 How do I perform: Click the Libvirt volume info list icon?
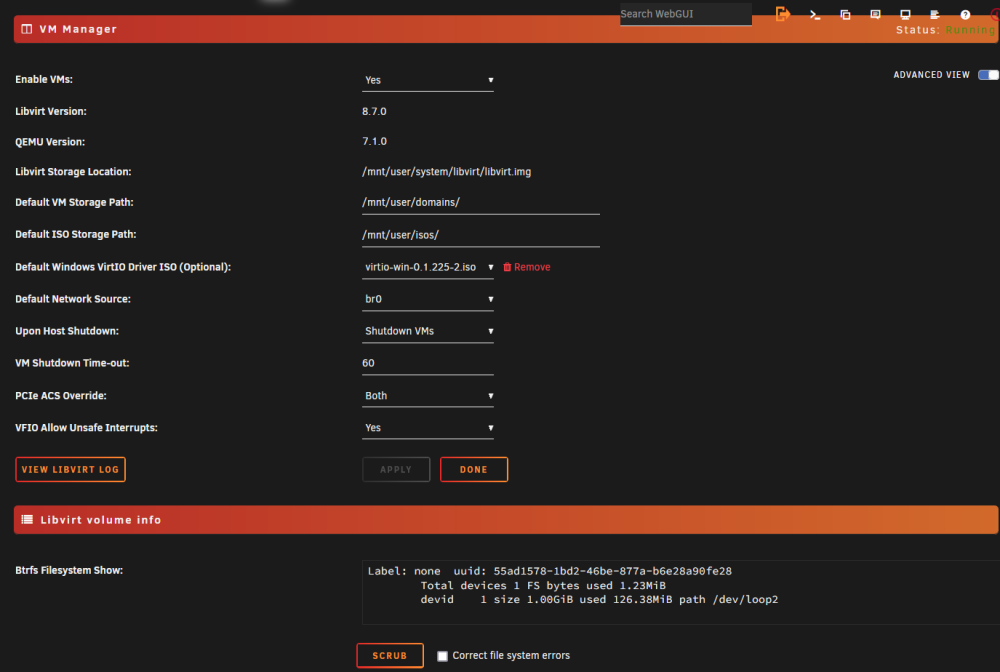27,520
